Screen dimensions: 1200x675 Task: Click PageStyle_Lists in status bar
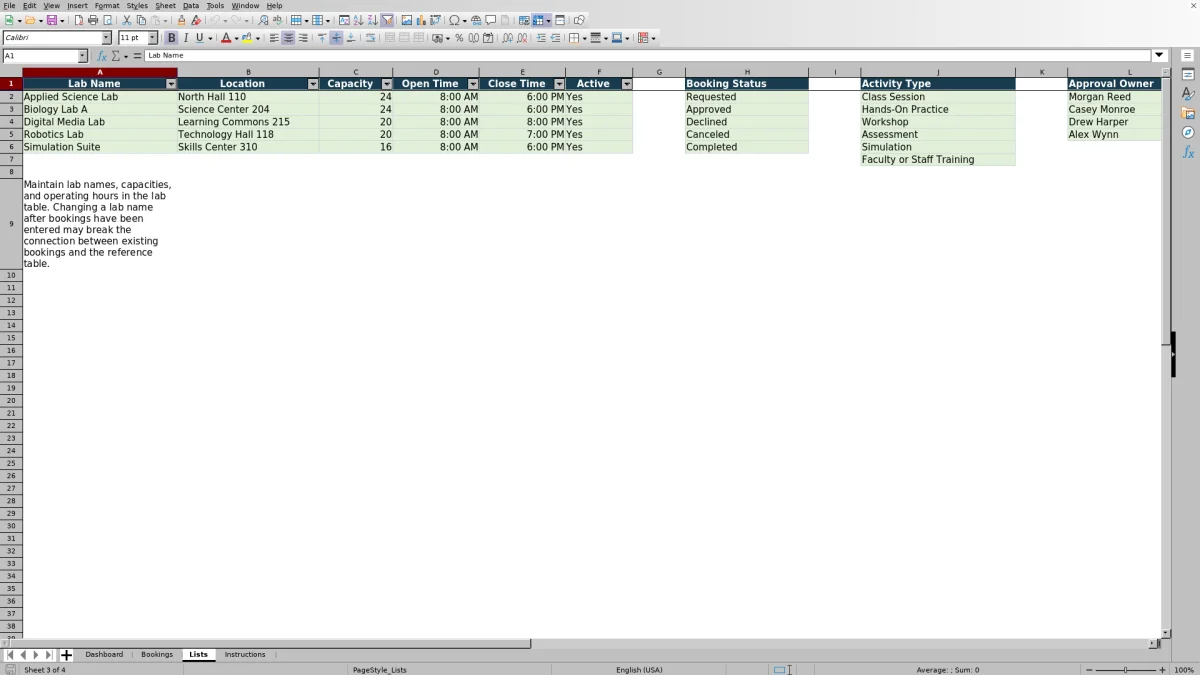point(380,670)
